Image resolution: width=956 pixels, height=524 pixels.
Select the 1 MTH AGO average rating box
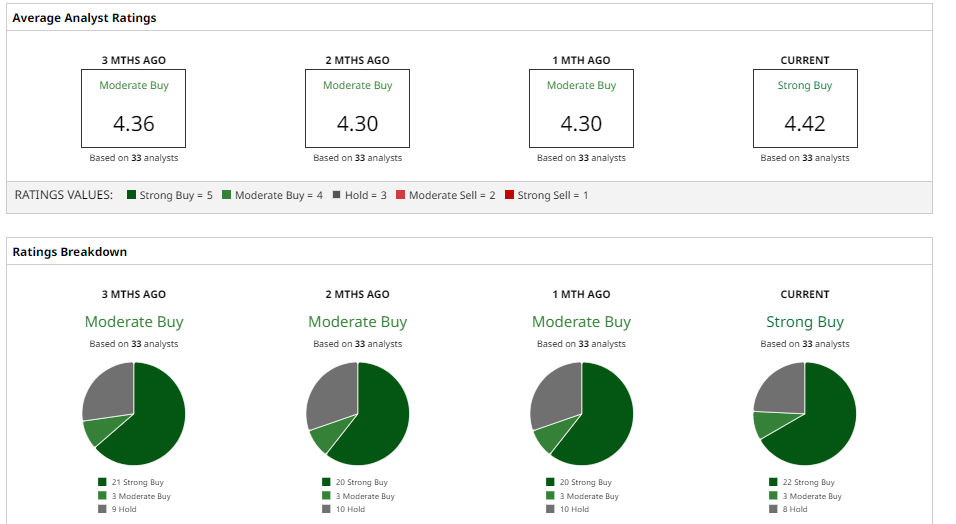581,109
